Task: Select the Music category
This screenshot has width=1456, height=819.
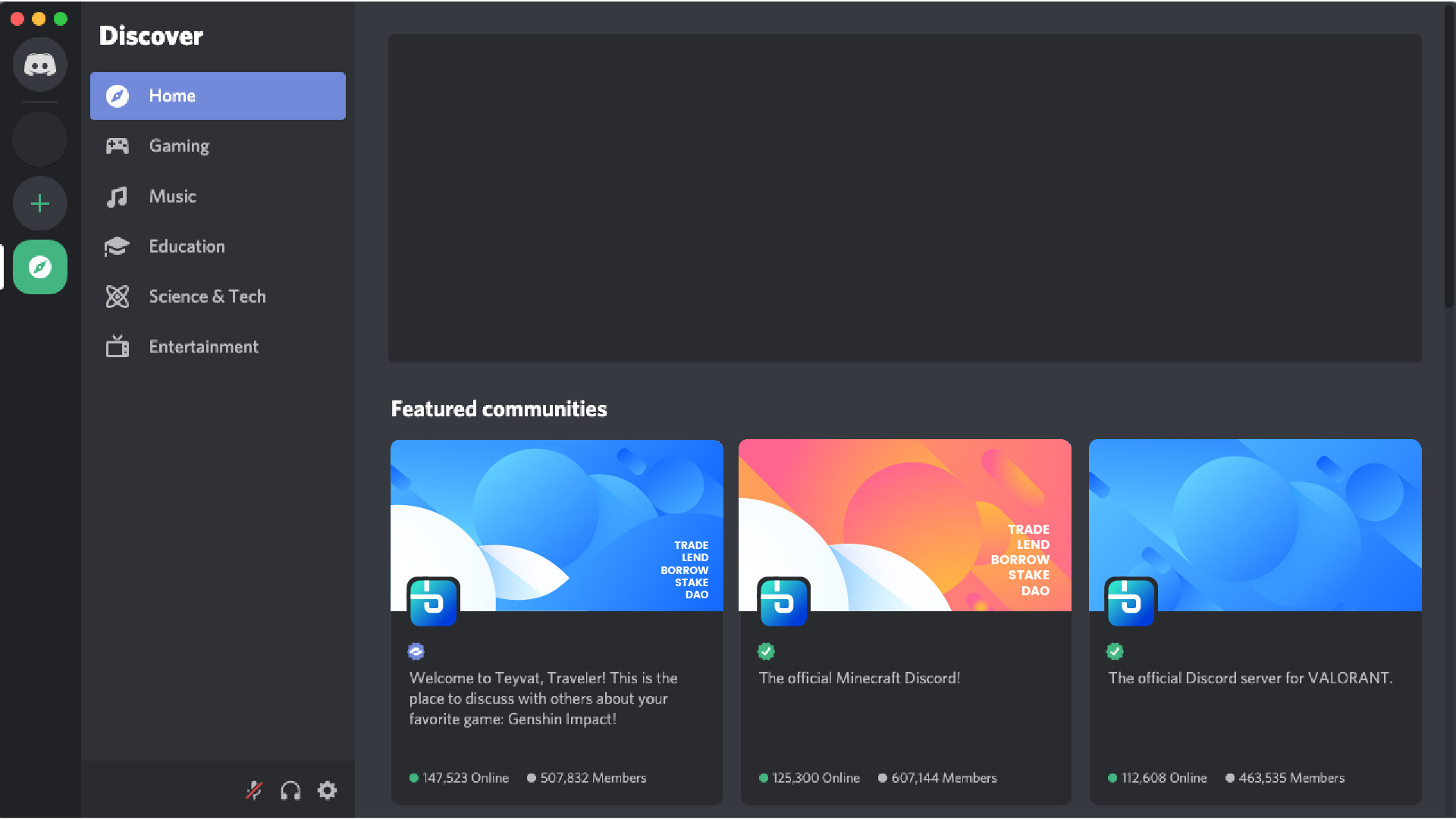Action: pyautogui.click(x=172, y=196)
